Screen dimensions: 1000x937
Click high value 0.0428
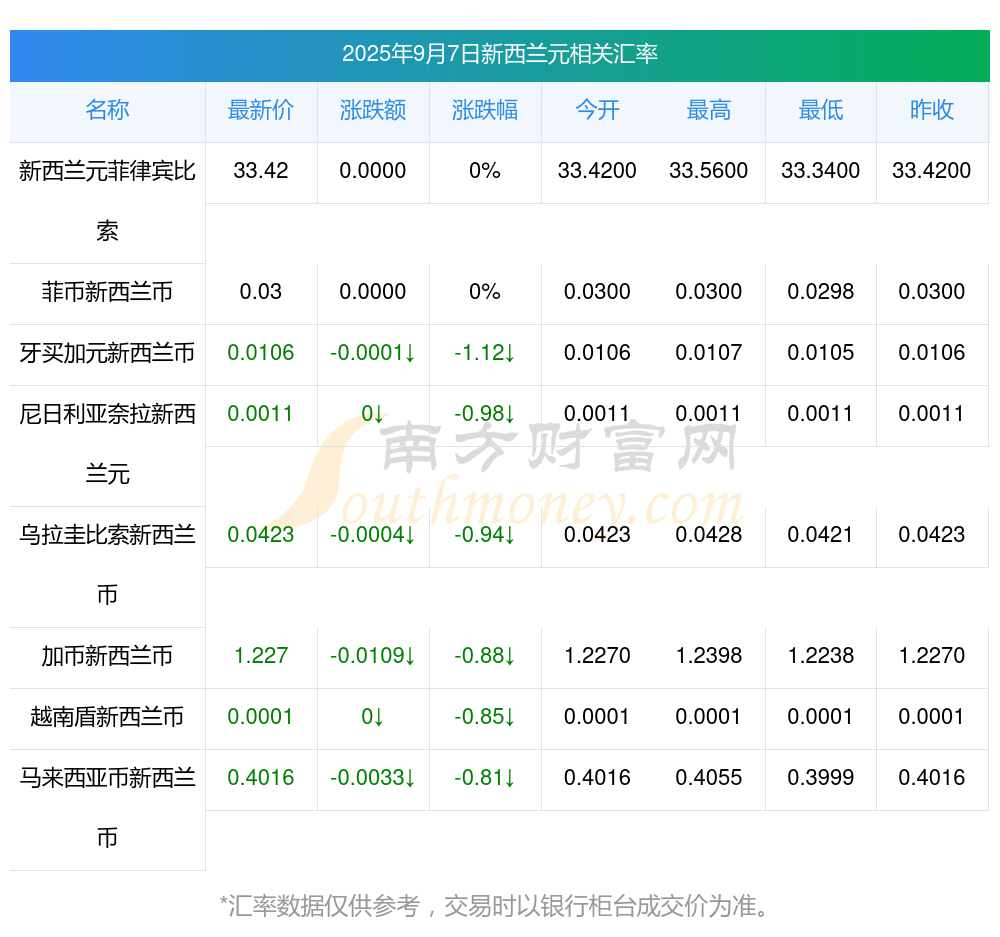coord(709,535)
